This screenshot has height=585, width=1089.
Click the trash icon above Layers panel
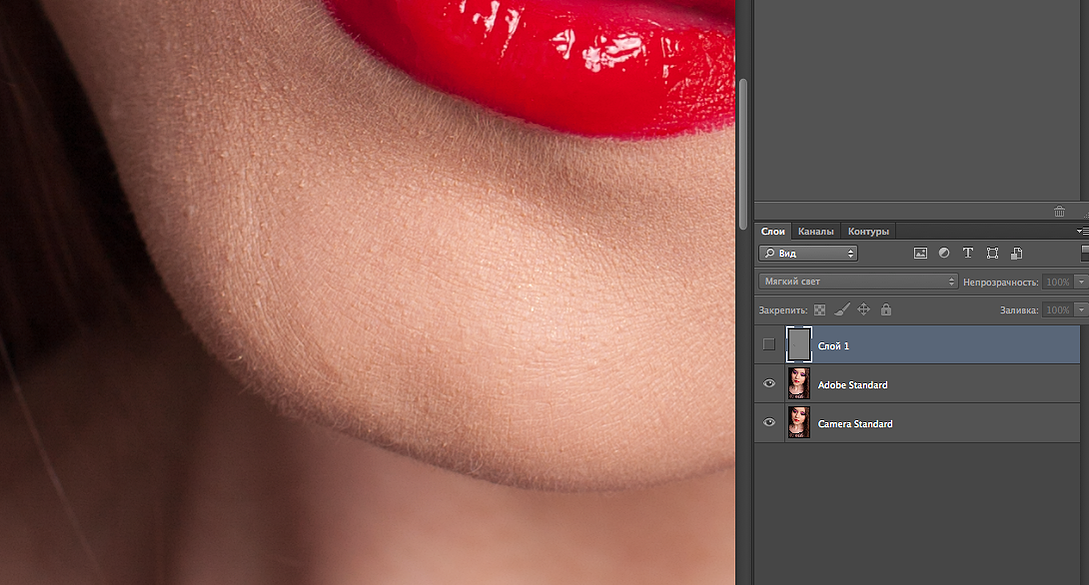coord(1059,211)
